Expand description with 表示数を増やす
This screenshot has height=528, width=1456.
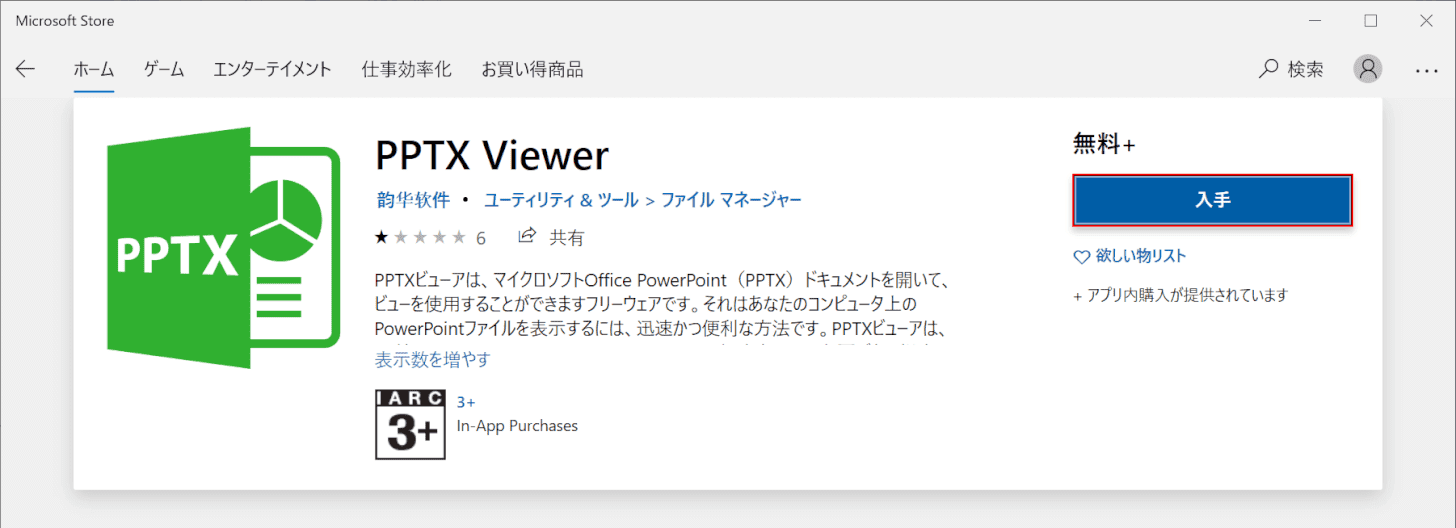433,359
